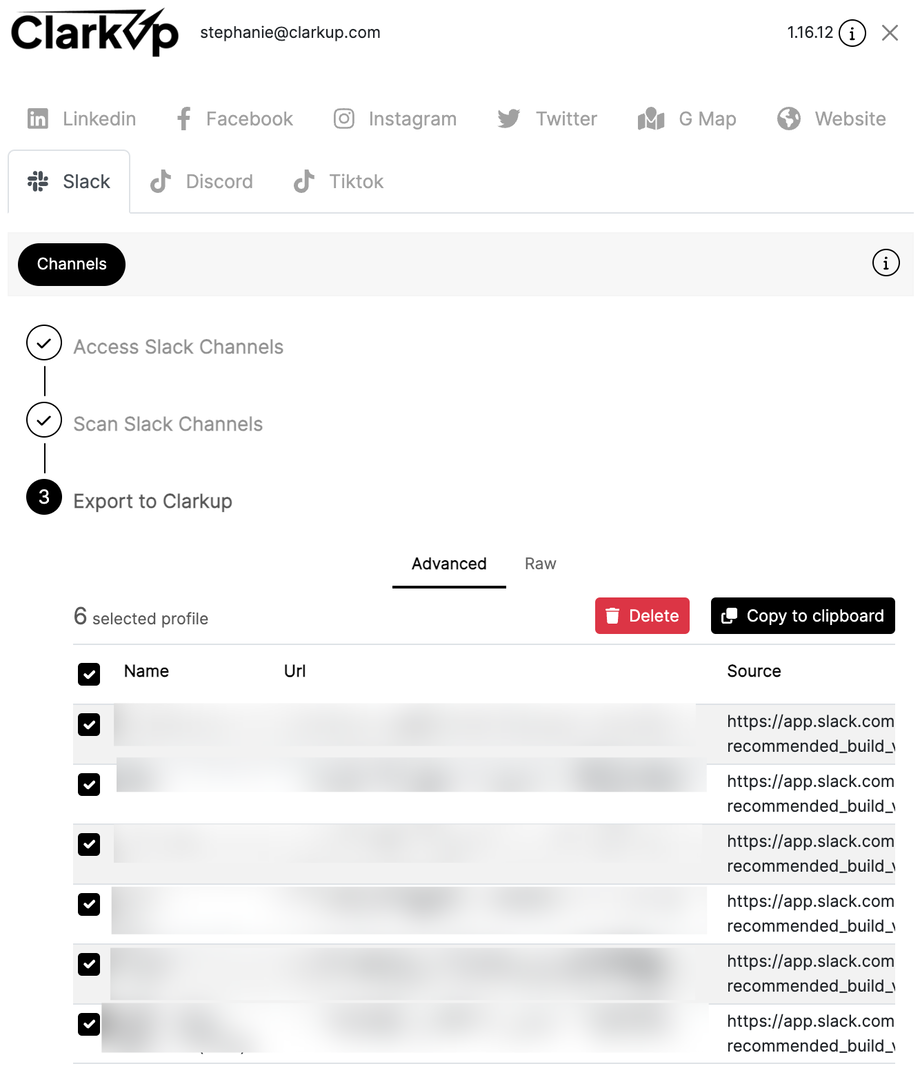
Task: Click the Discord tab icon
Action: click(160, 182)
